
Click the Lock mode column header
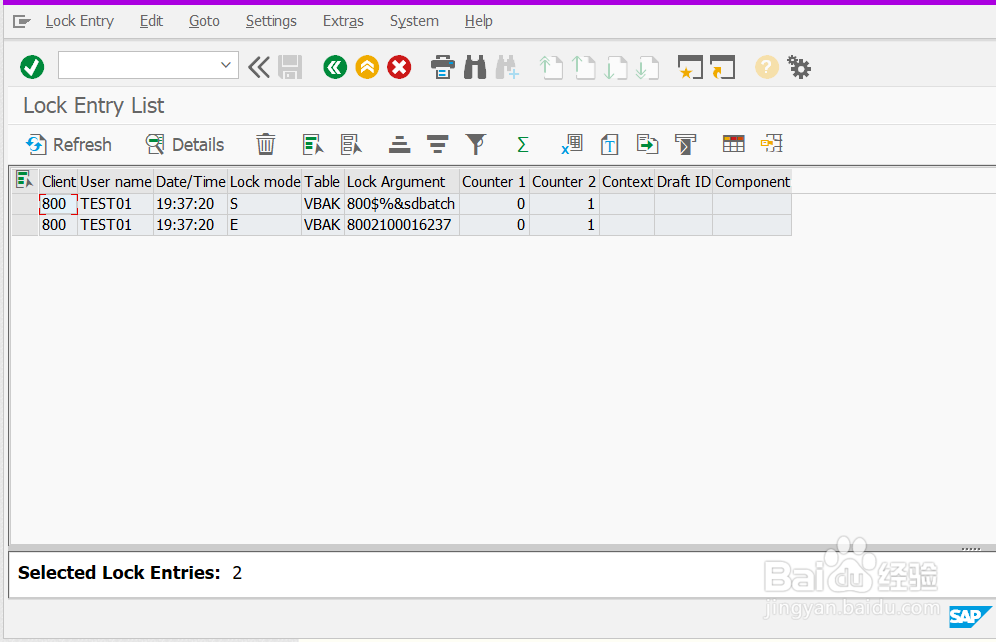click(265, 182)
